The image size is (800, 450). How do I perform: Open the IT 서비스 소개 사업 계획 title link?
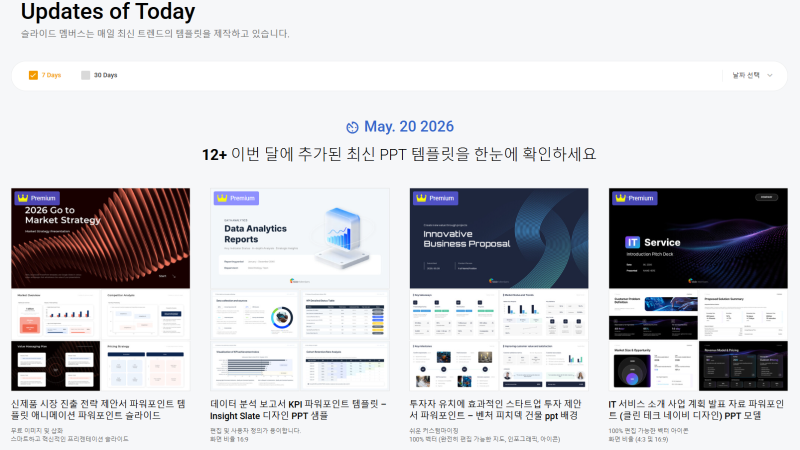[696, 410]
